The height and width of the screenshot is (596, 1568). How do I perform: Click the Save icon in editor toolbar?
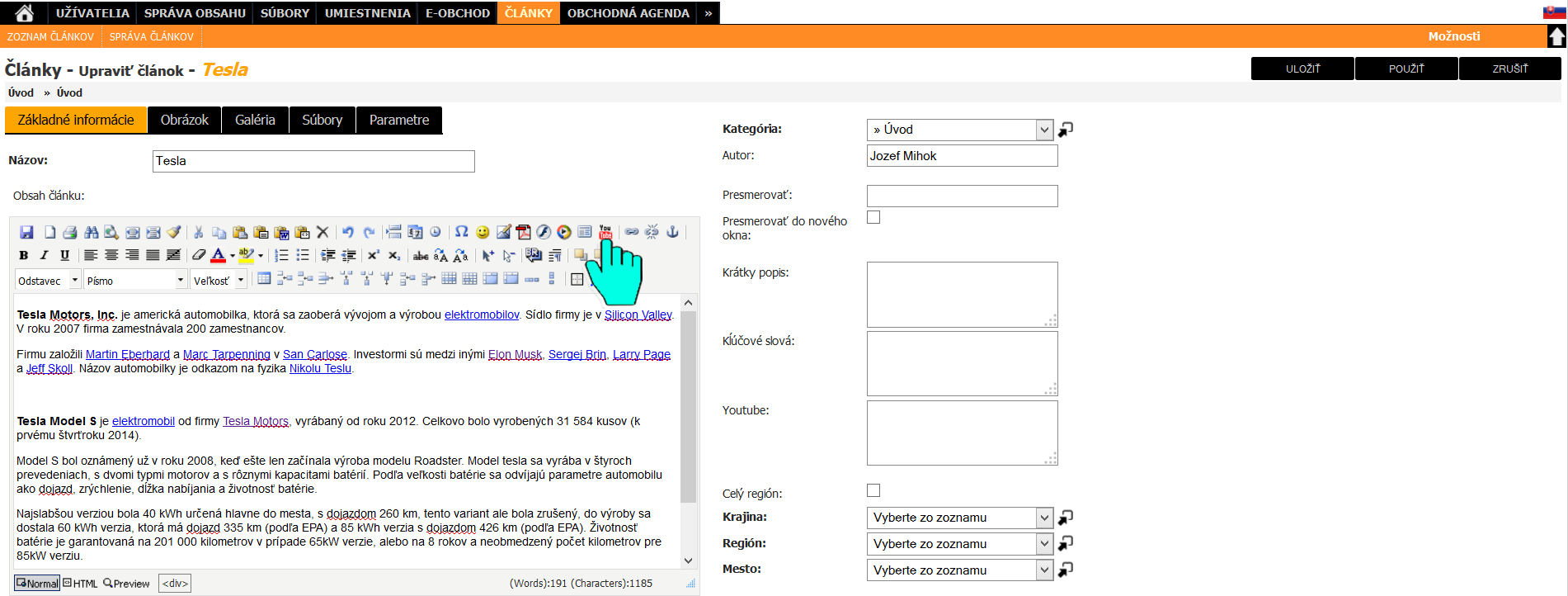click(x=26, y=233)
